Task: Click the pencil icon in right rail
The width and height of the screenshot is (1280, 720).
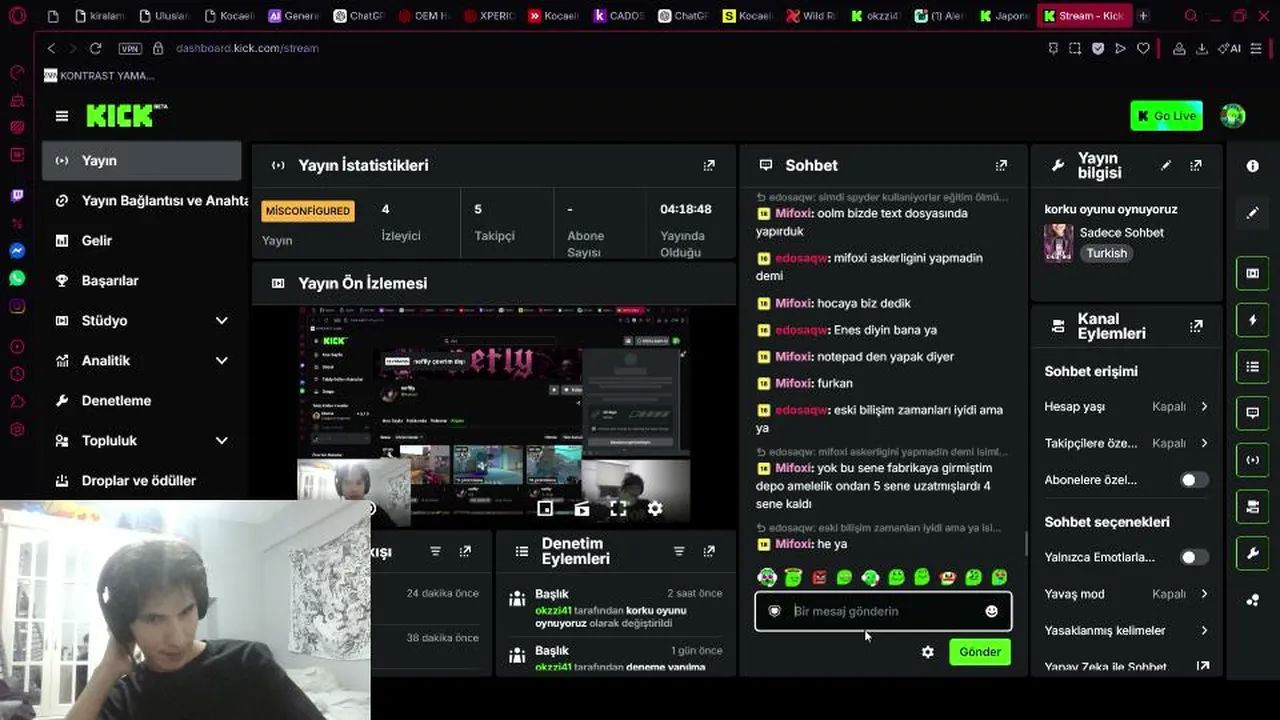Action: [x=1253, y=213]
